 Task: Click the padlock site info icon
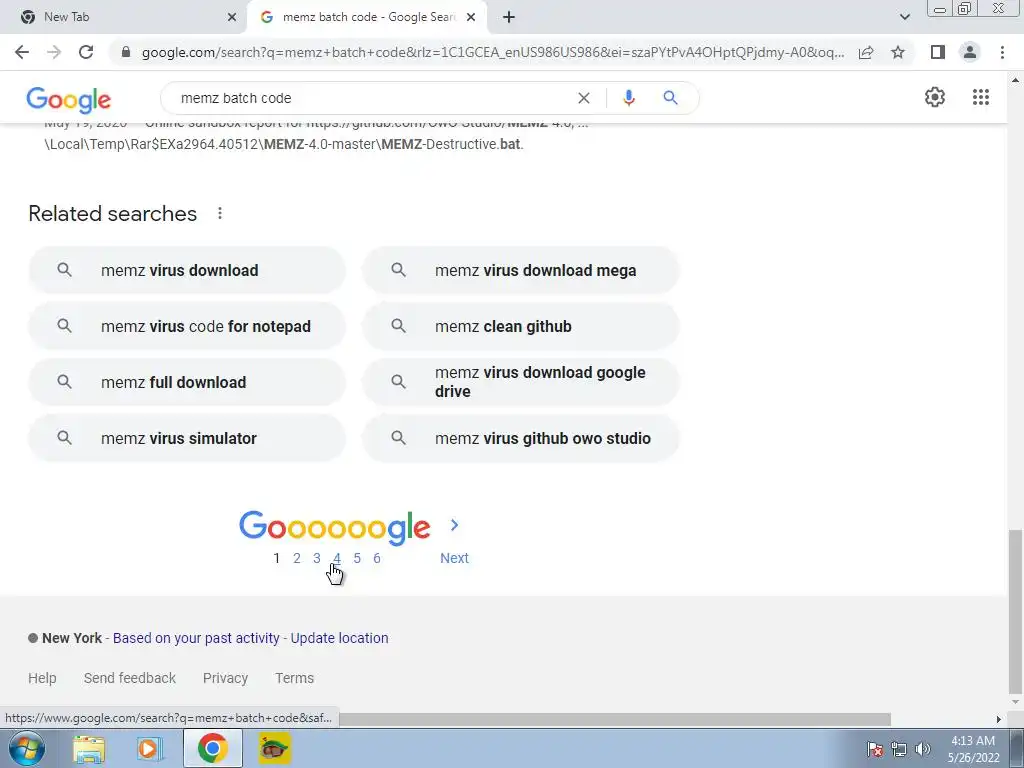[126, 52]
